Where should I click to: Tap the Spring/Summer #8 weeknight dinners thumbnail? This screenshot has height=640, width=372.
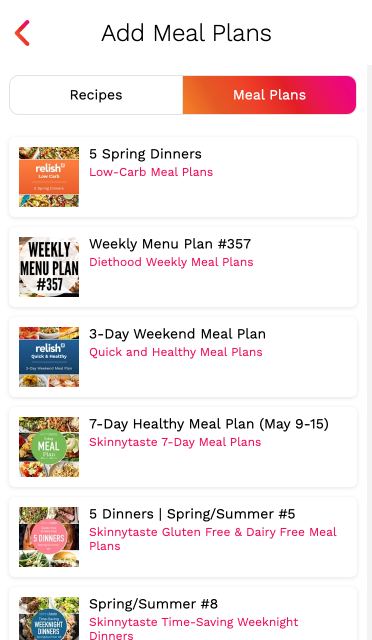point(49,618)
